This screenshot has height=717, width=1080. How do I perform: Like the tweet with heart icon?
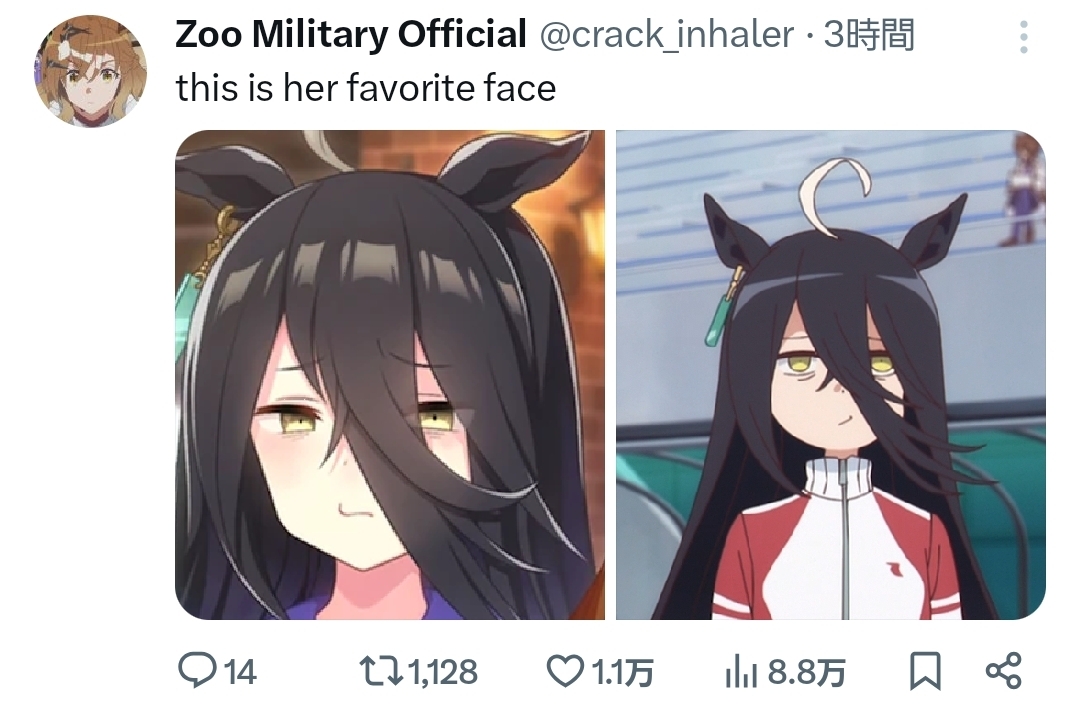click(x=565, y=671)
